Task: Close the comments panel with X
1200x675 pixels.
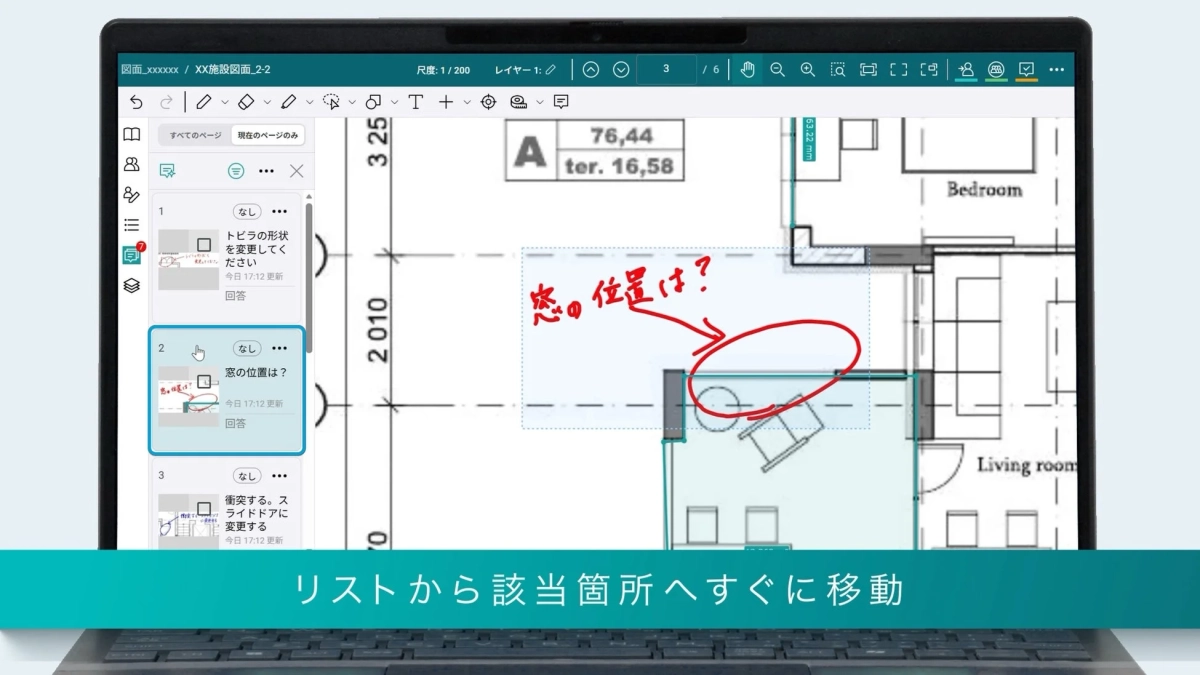Action: [x=296, y=171]
